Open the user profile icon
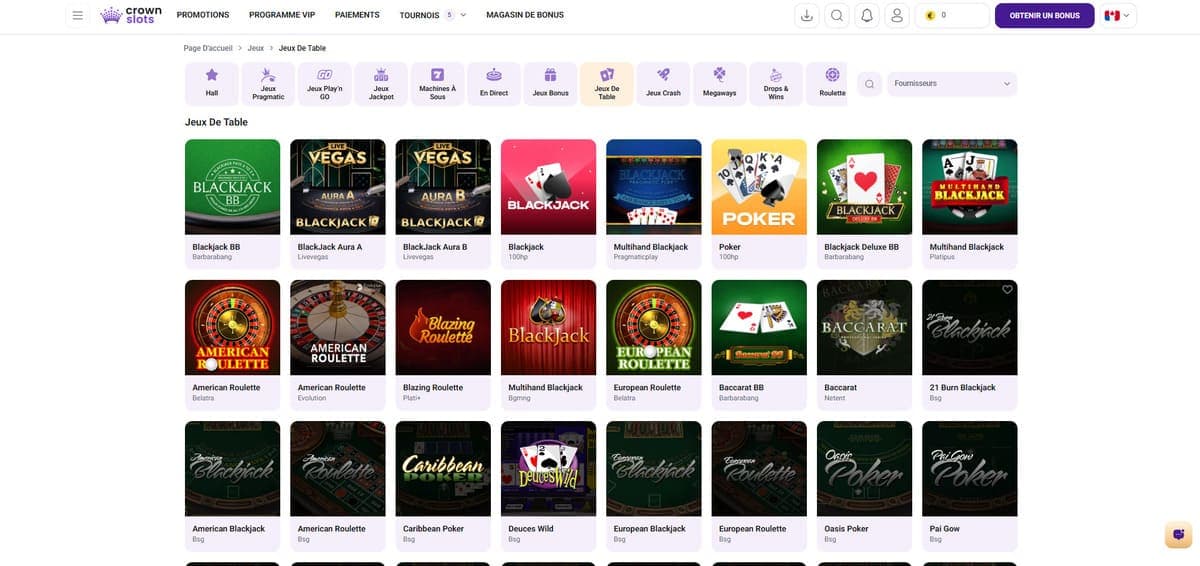Viewport: 1200px width, 566px height. tap(897, 15)
